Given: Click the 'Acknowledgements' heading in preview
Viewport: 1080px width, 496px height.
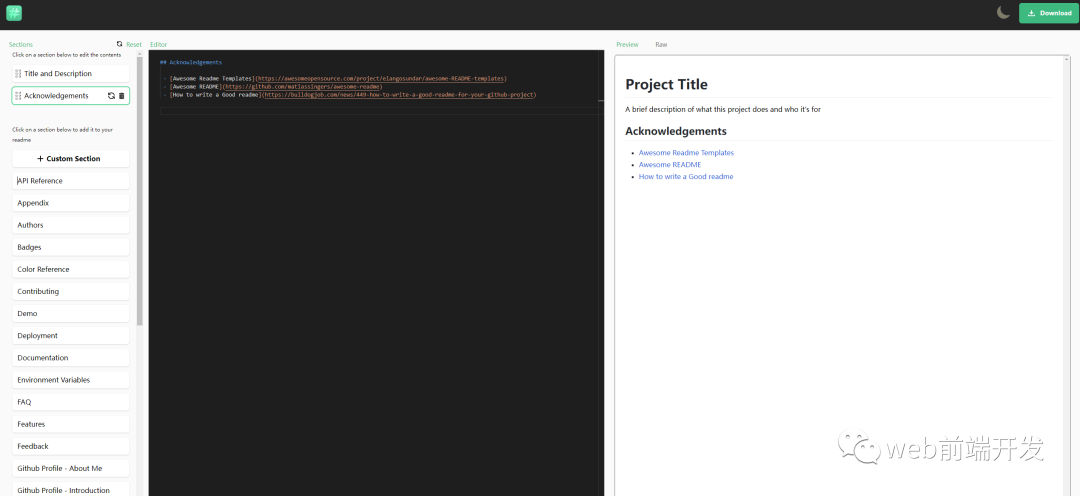Looking at the screenshot, I should click(x=676, y=131).
